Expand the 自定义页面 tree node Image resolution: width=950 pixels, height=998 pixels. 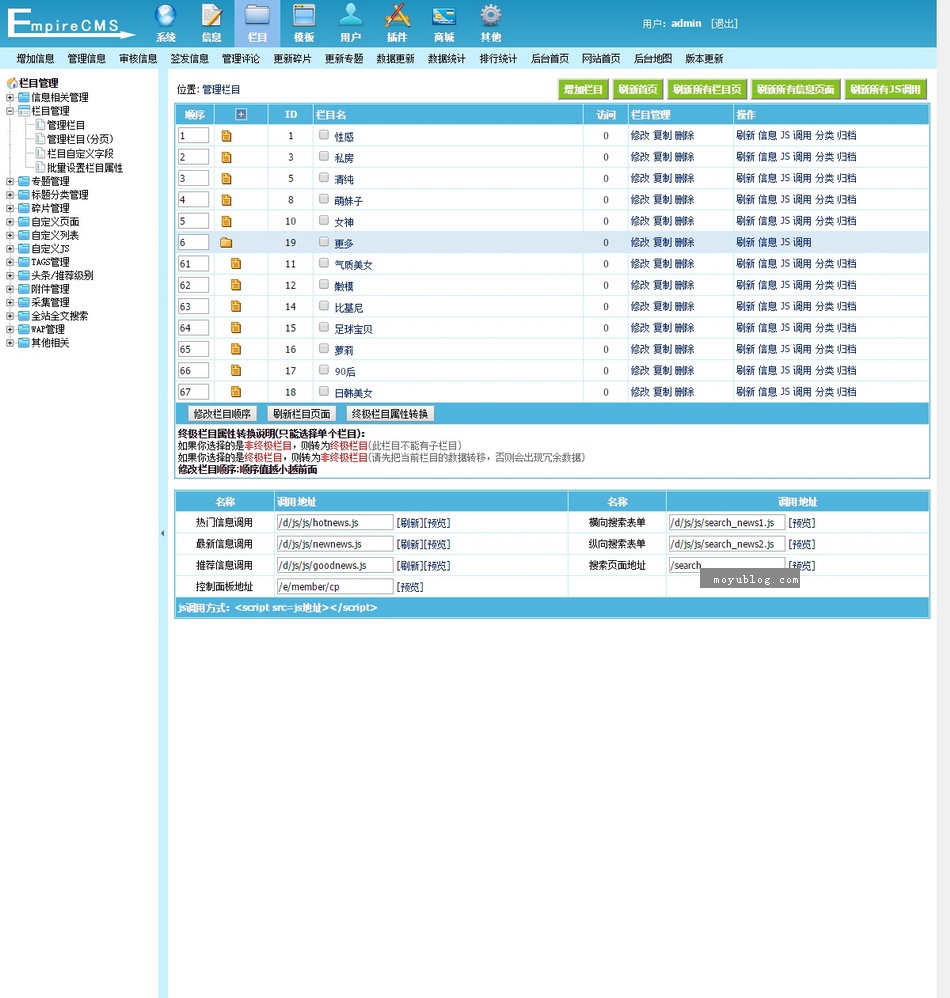[x=10, y=222]
